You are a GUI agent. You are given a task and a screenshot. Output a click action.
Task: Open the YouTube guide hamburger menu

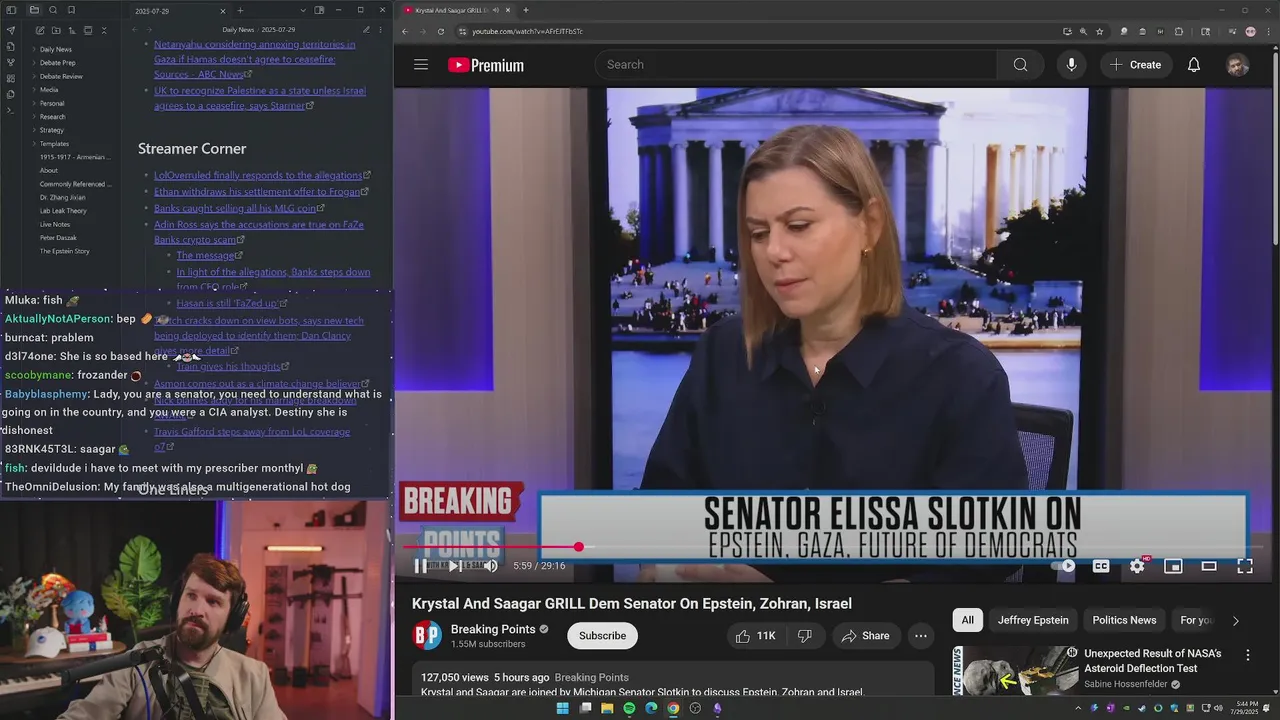point(421,65)
